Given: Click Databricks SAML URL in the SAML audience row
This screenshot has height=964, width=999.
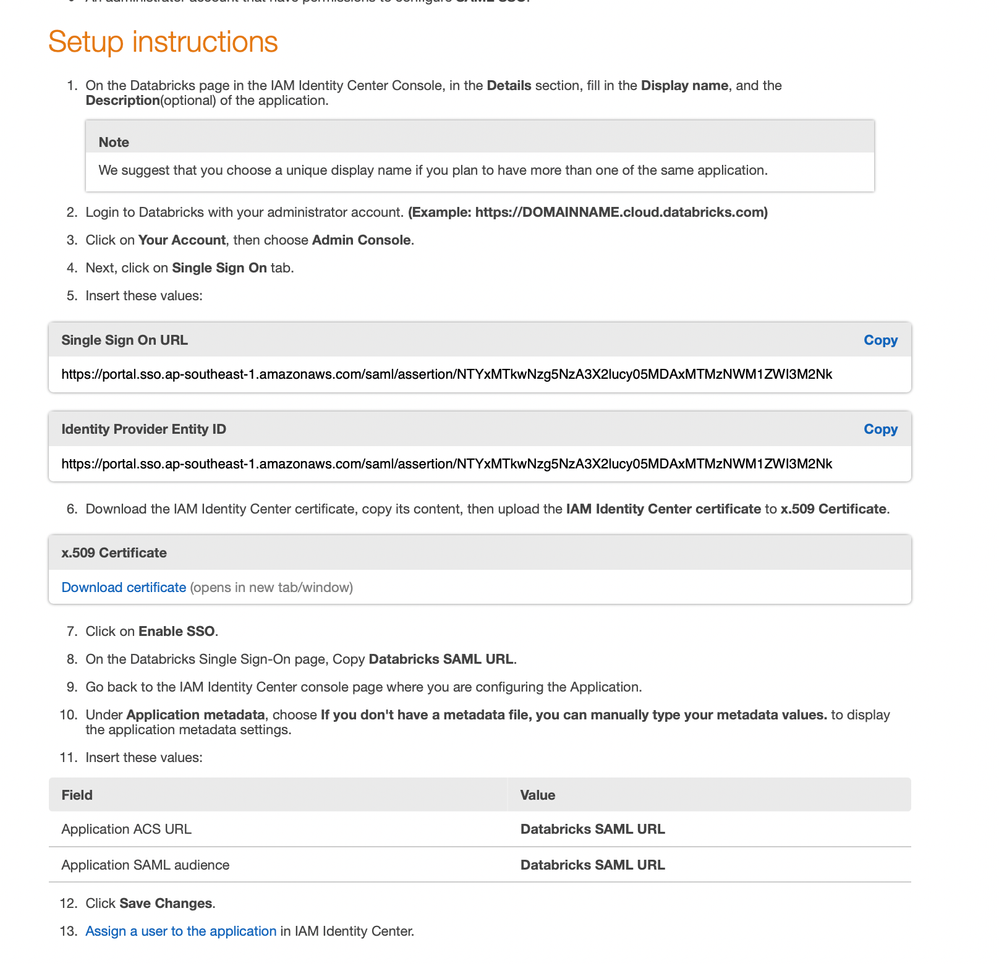Looking at the screenshot, I should [x=592, y=865].
